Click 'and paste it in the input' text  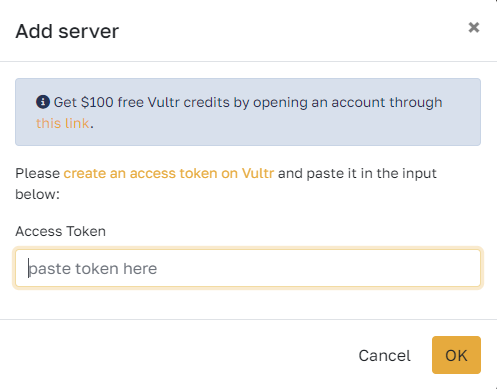pos(357,173)
